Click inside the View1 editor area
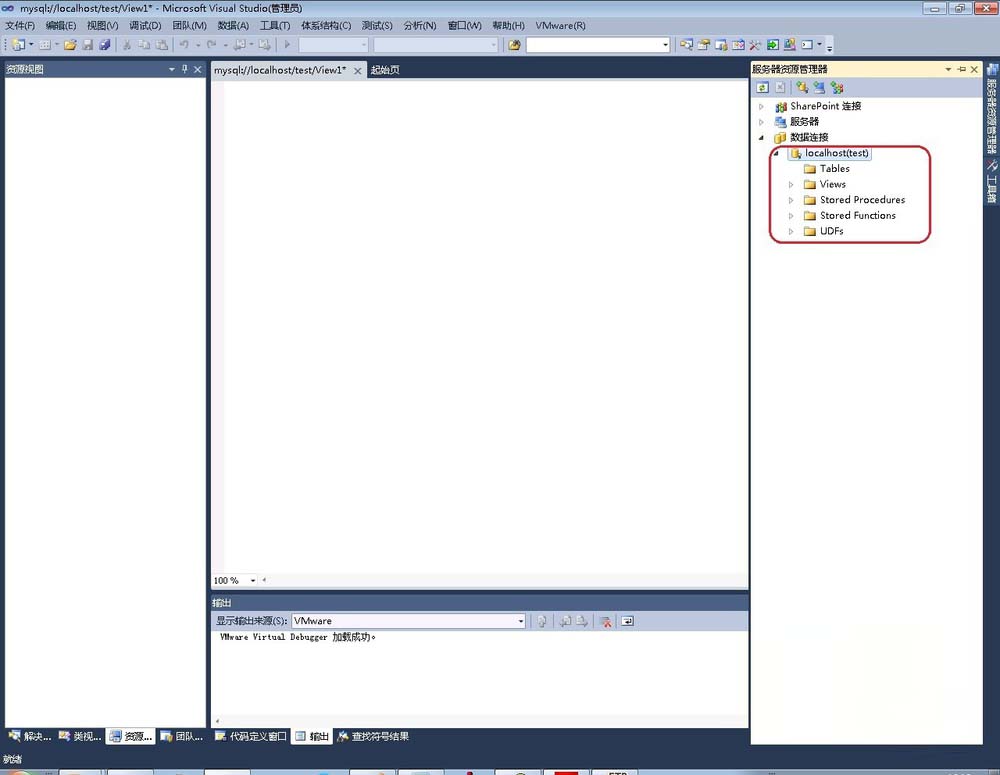 (485, 325)
